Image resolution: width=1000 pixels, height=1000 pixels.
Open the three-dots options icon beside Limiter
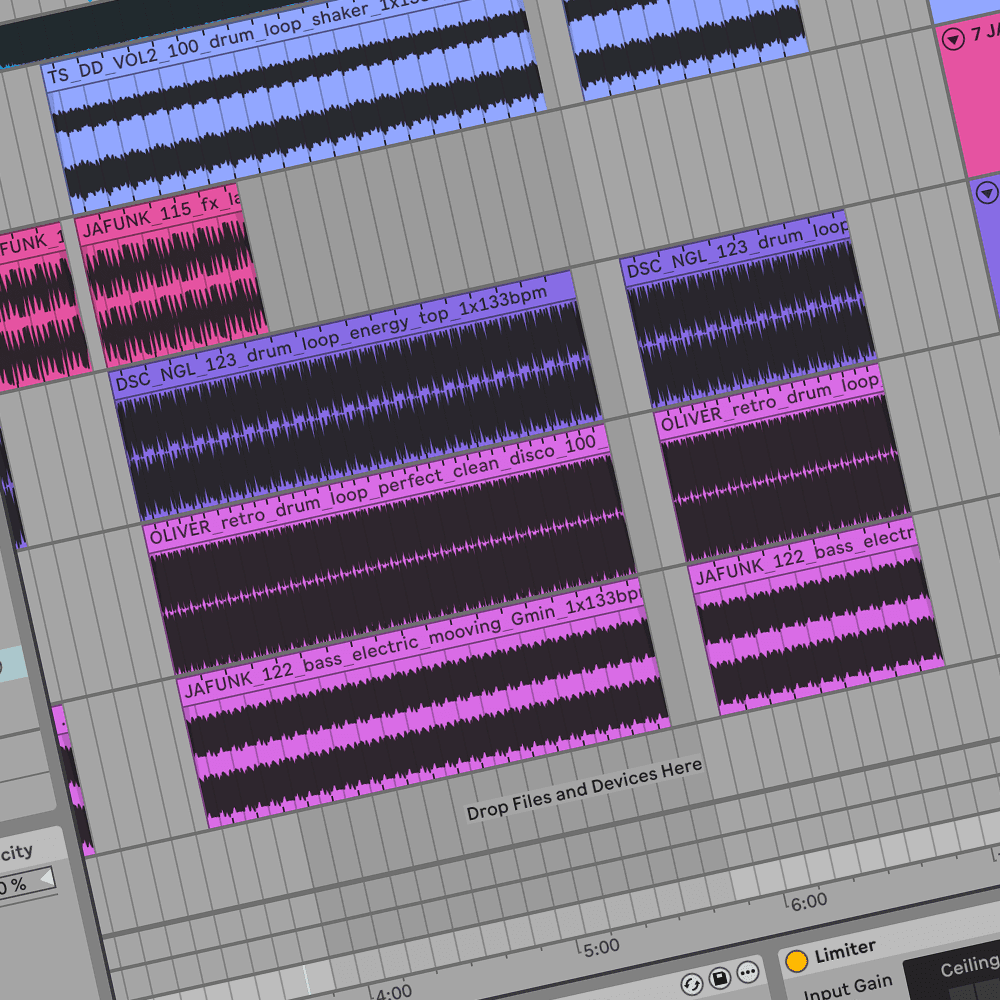pos(747,972)
